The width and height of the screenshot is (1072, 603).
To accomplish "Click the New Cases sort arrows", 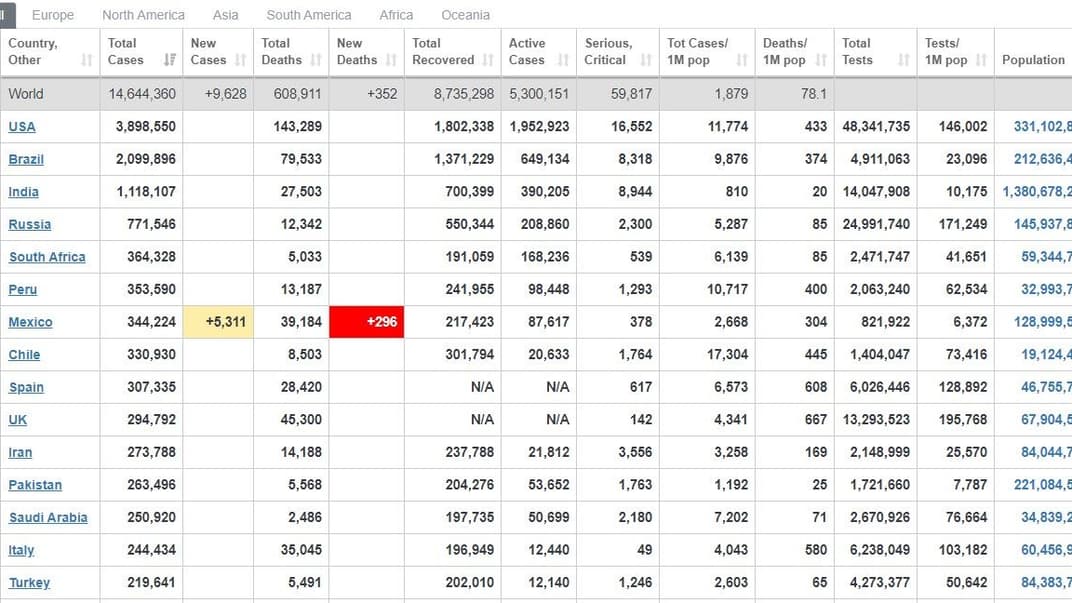I will coord(241,60).
